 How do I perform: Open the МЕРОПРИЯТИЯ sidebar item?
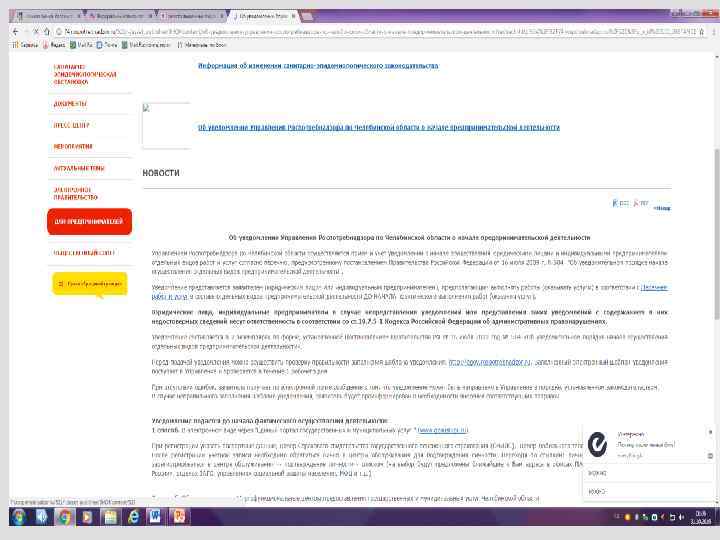[73, 146]
